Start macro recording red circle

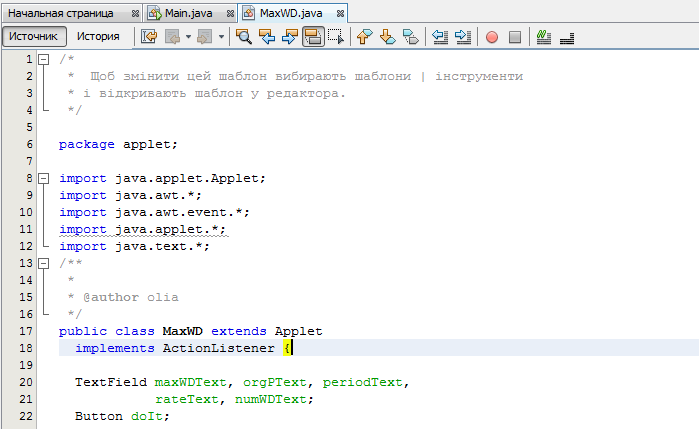click(x=492, y=37)
